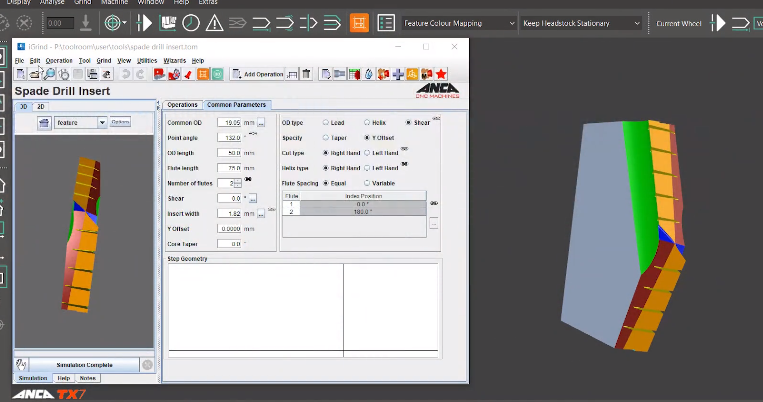This screenshot has height=402, width=763.
Task: Click flute 2 index position 180.0 cell
Action: pyautogui.click(x=363, y=212)
